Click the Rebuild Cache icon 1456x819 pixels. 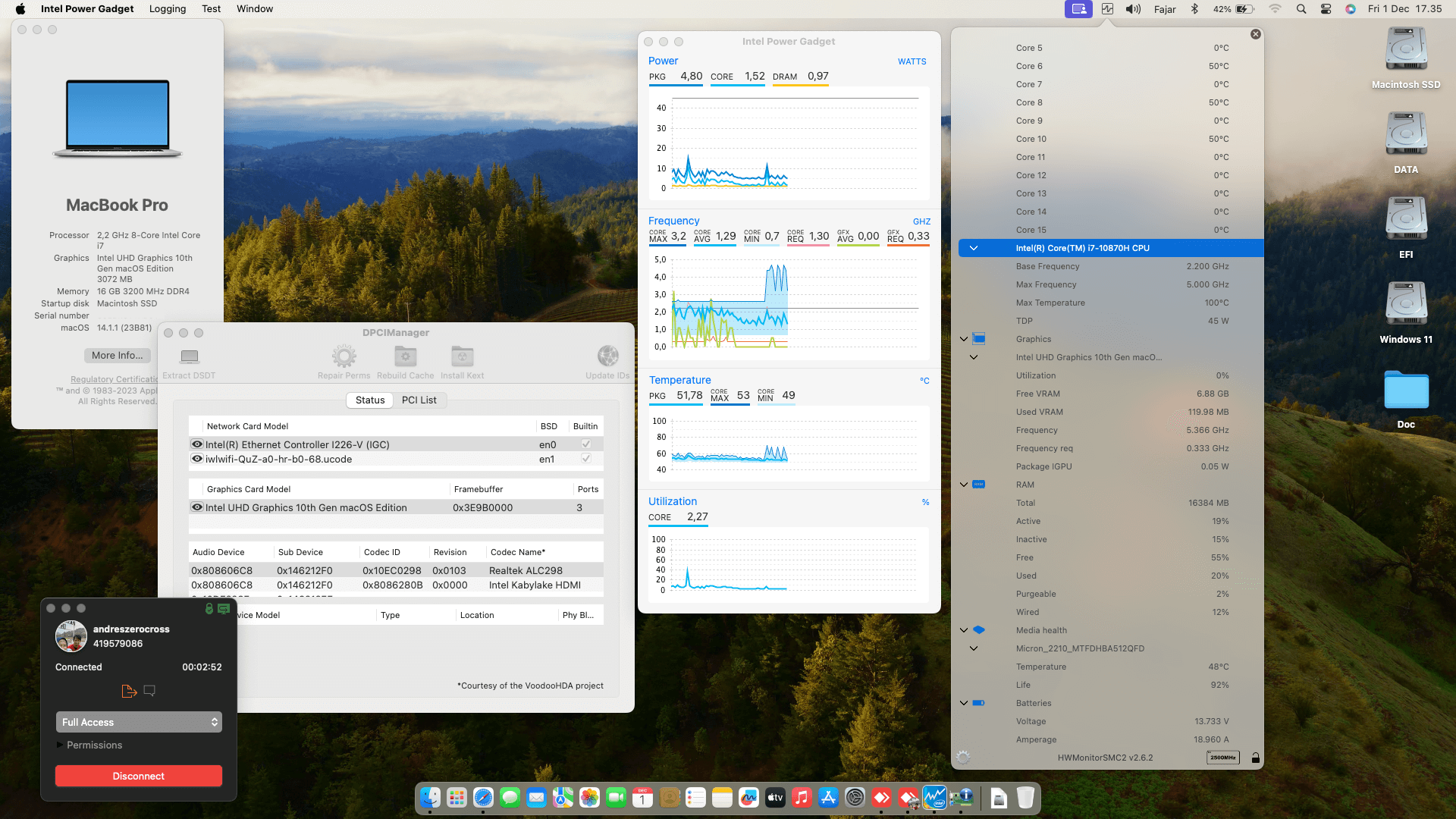[x=405, y=356]
